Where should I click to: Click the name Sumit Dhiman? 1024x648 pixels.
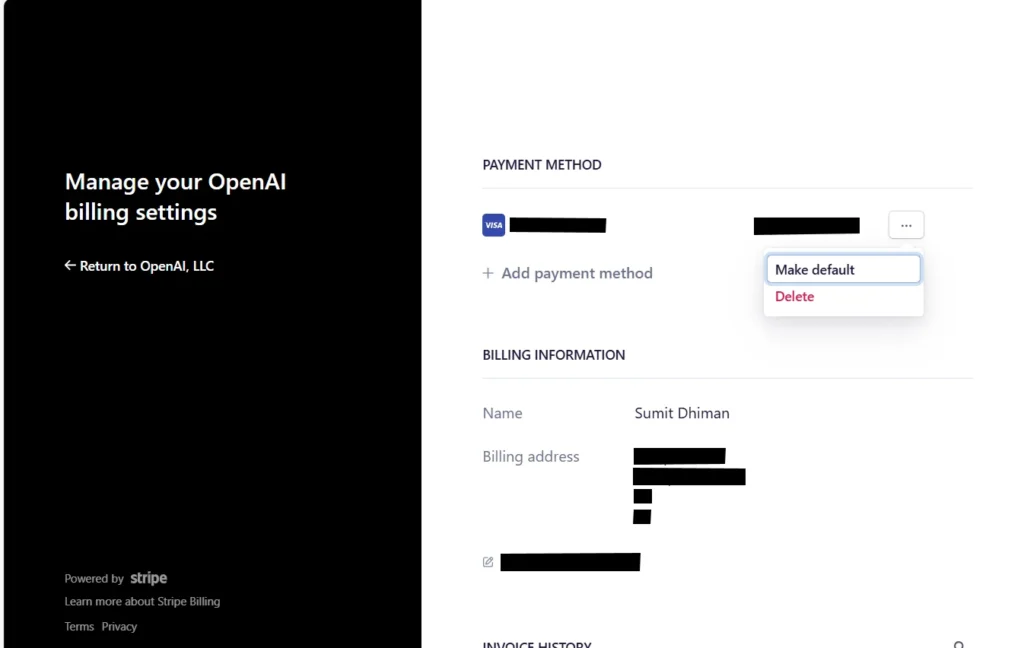pos(682,413)
